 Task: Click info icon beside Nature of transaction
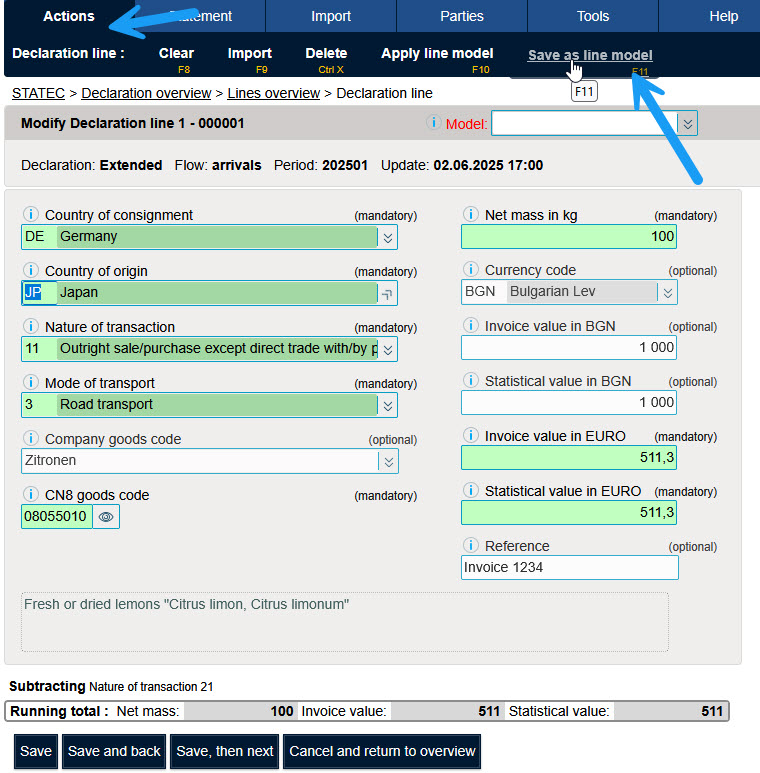(x=30, y=327)
